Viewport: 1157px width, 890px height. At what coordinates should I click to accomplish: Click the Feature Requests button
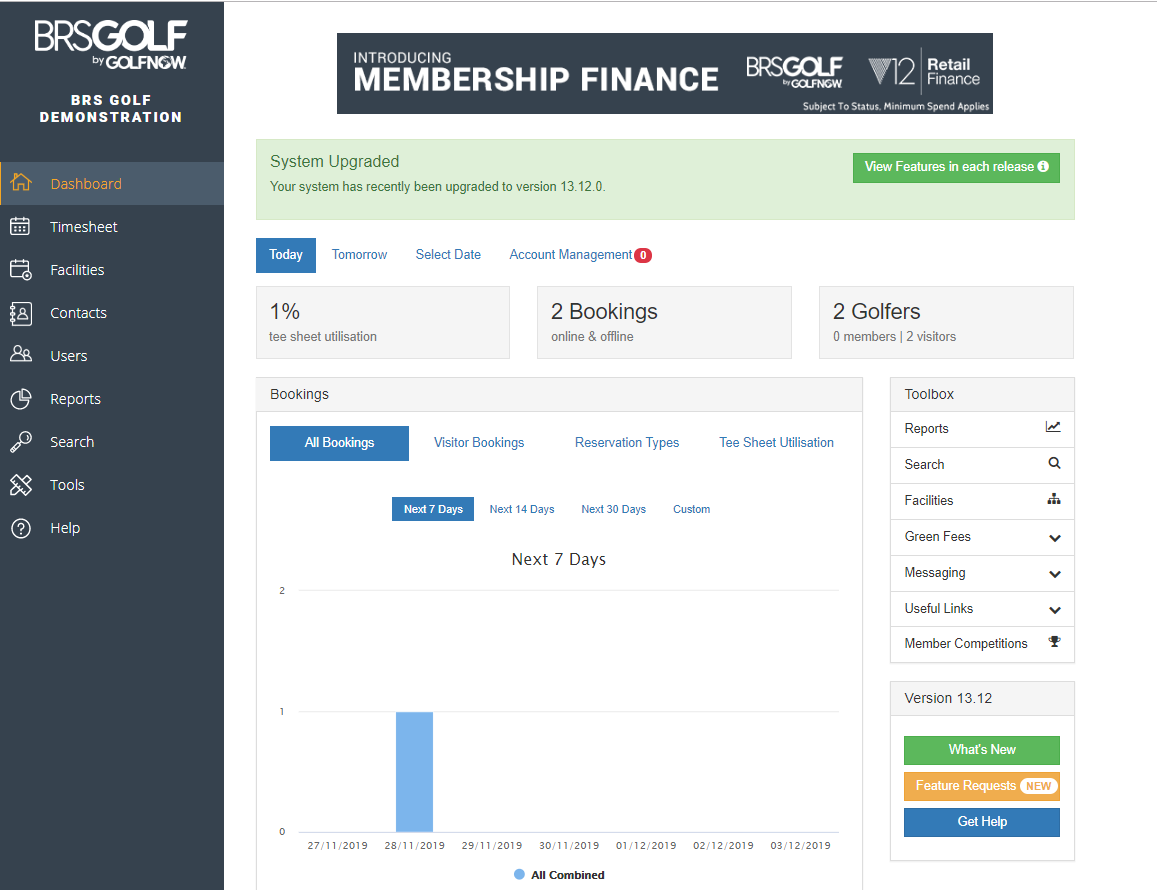coord(982,786)
